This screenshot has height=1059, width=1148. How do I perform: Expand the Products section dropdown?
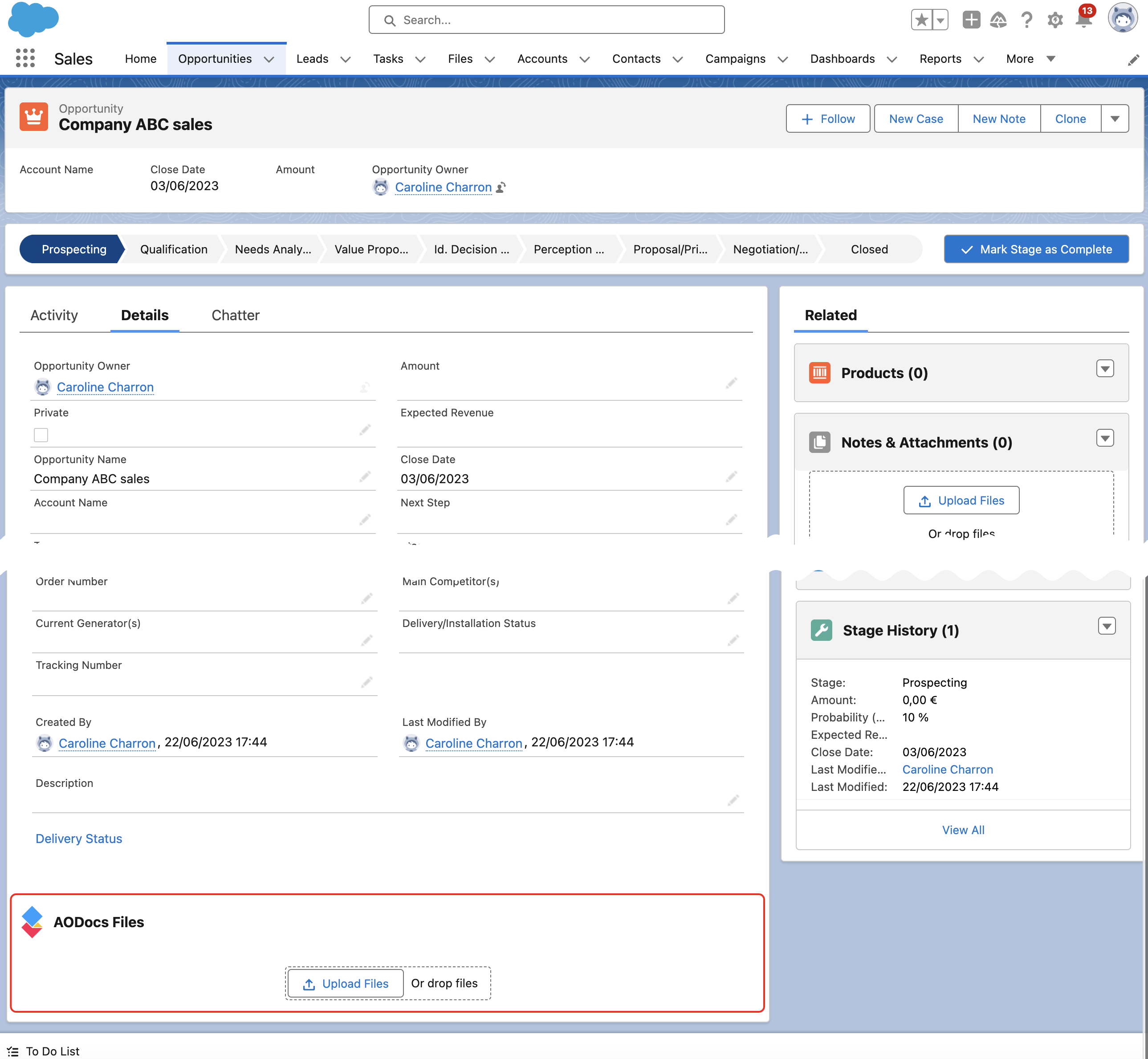(x=1104, y=368)
